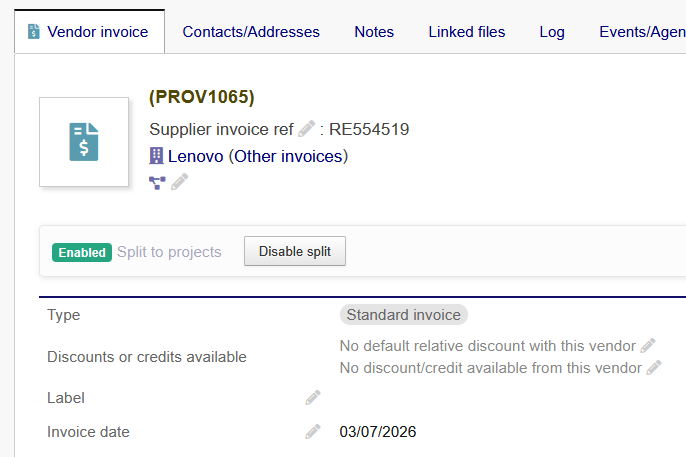
Task: Toggle the Enabled split status badge
Action: click(81, 252)
